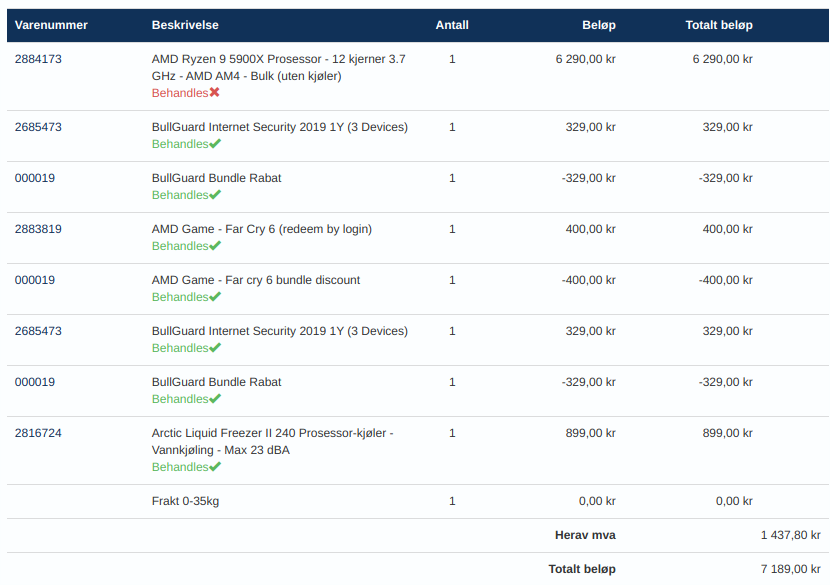
Task: Click the Frakt 0-35kg shipping line
Action: [185, 501]
